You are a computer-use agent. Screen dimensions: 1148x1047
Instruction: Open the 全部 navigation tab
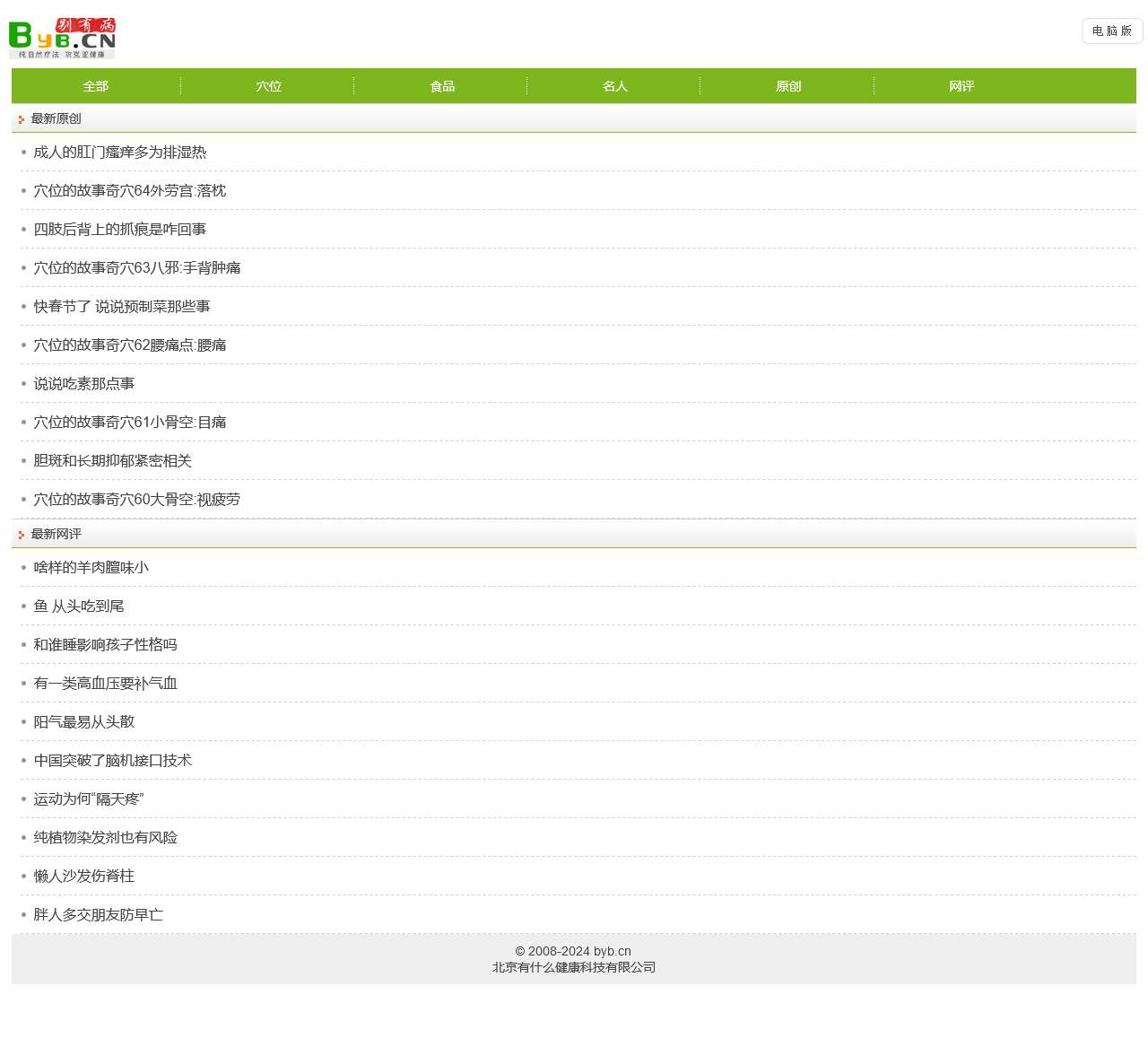(95, 86)
